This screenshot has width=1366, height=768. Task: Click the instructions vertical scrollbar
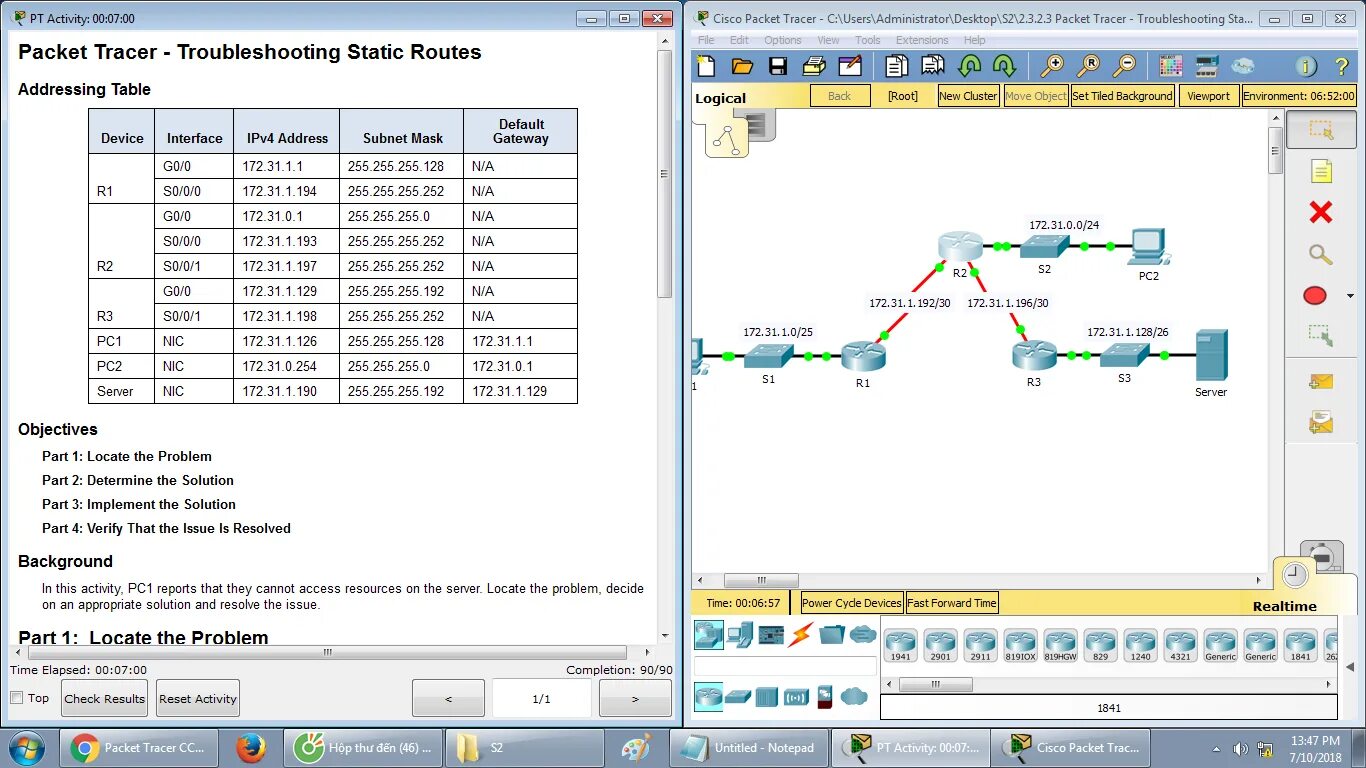coord(665,175)
